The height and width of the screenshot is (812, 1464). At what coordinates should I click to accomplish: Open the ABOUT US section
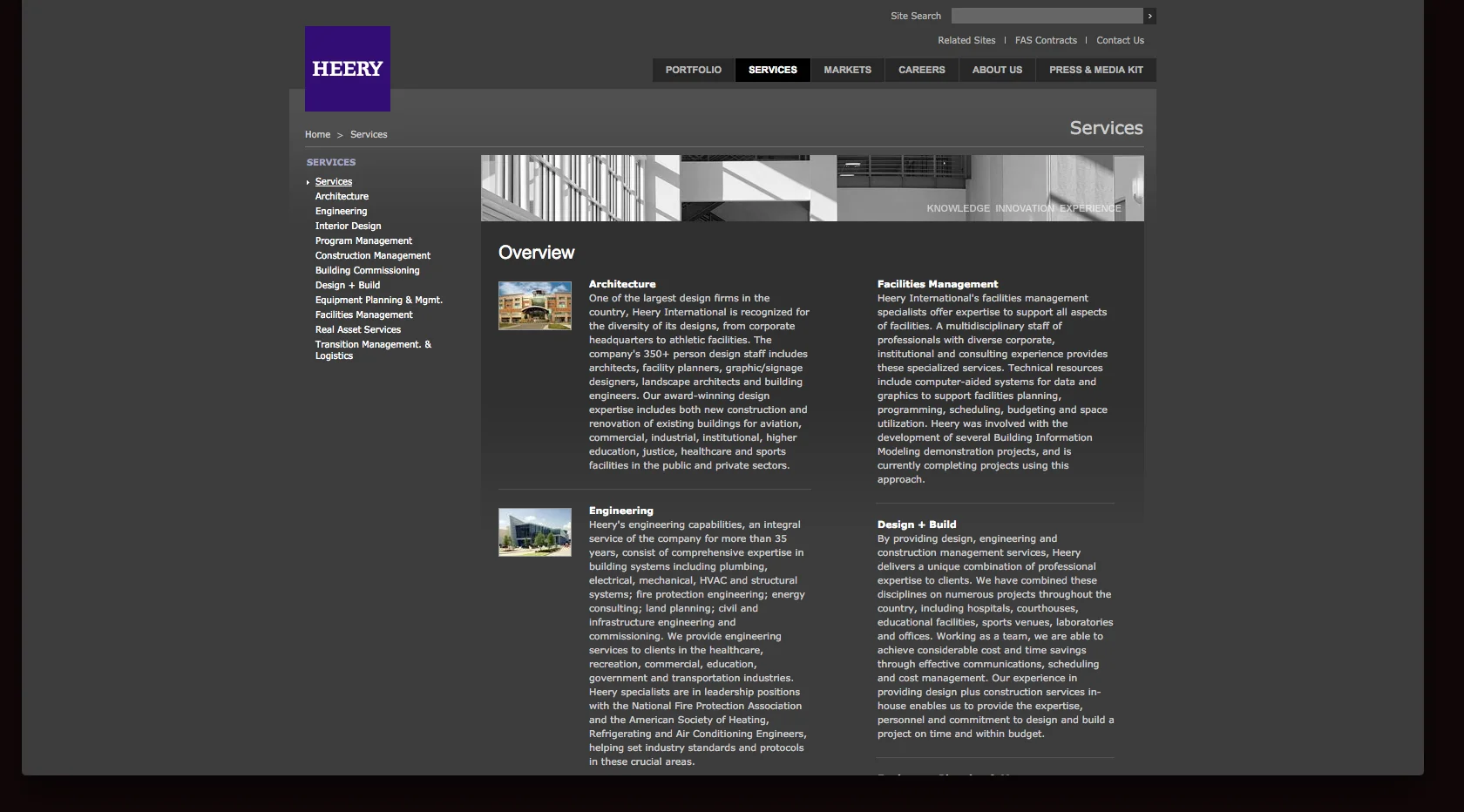pyautogui.click(x=996, y=70)
